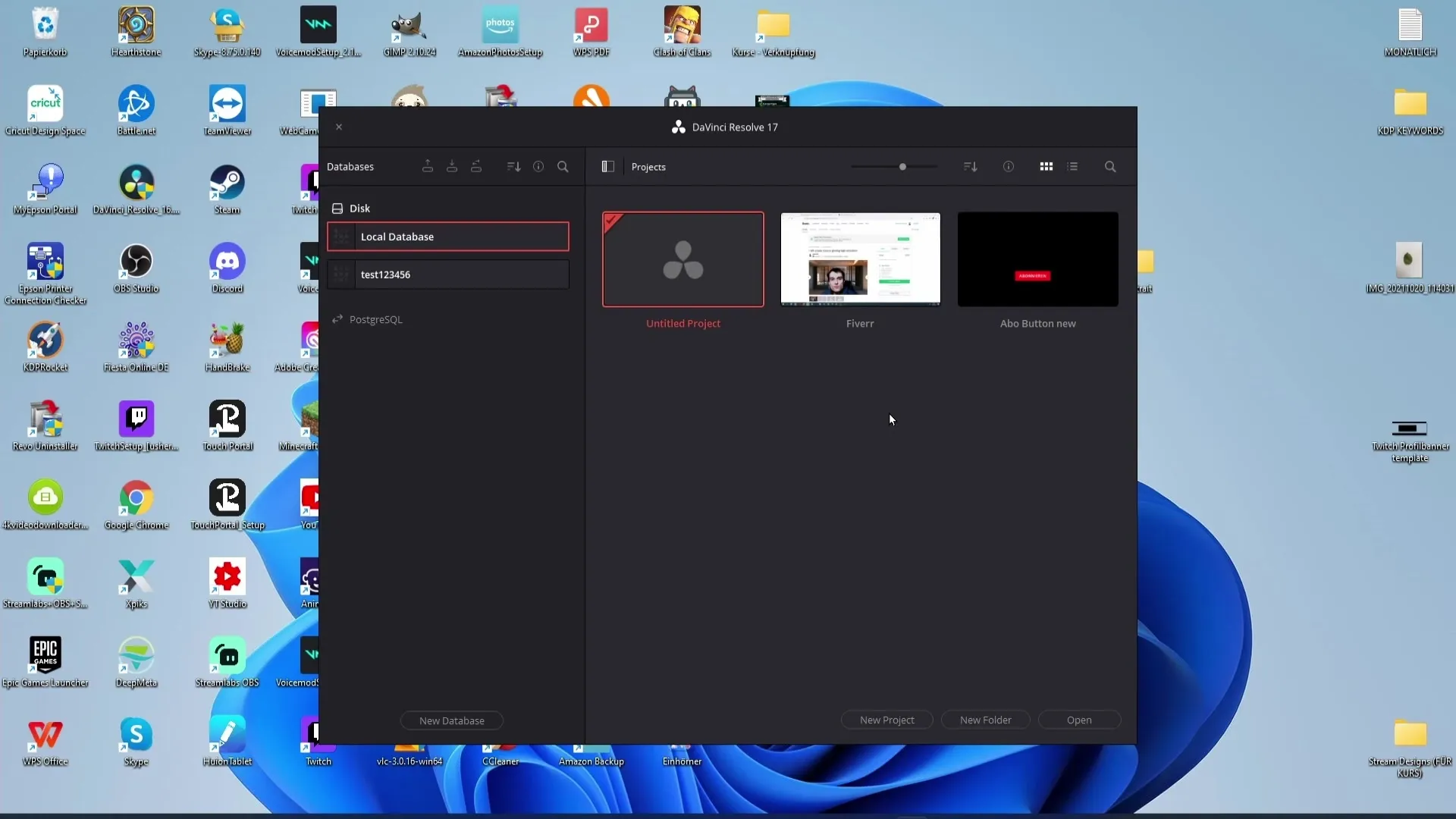The height and width of the screenshot is (819, 1456).
Task: Expand the PostgreSQL database entry
Action: point(376,318)
